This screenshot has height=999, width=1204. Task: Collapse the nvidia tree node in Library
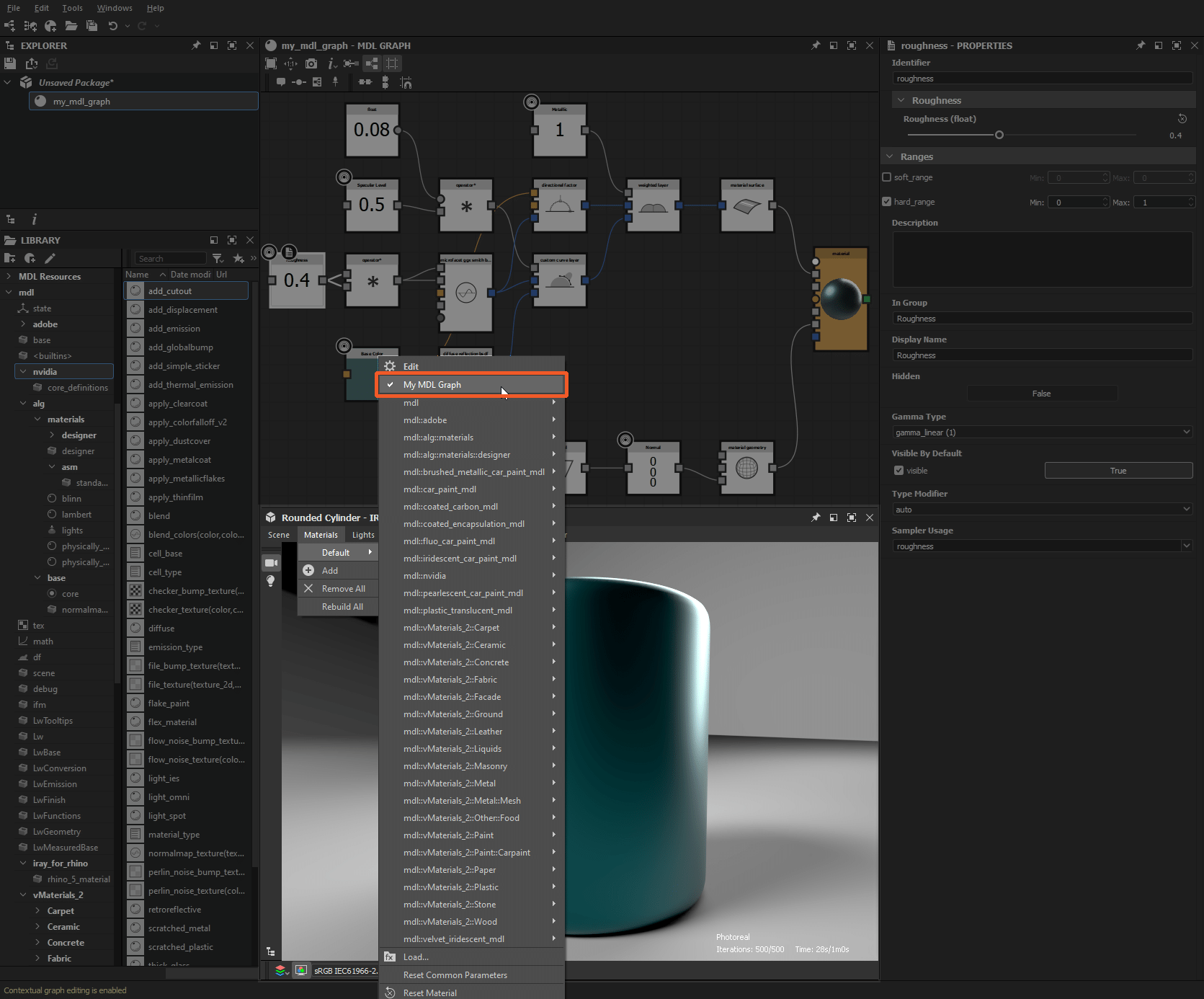coord(24,371)
